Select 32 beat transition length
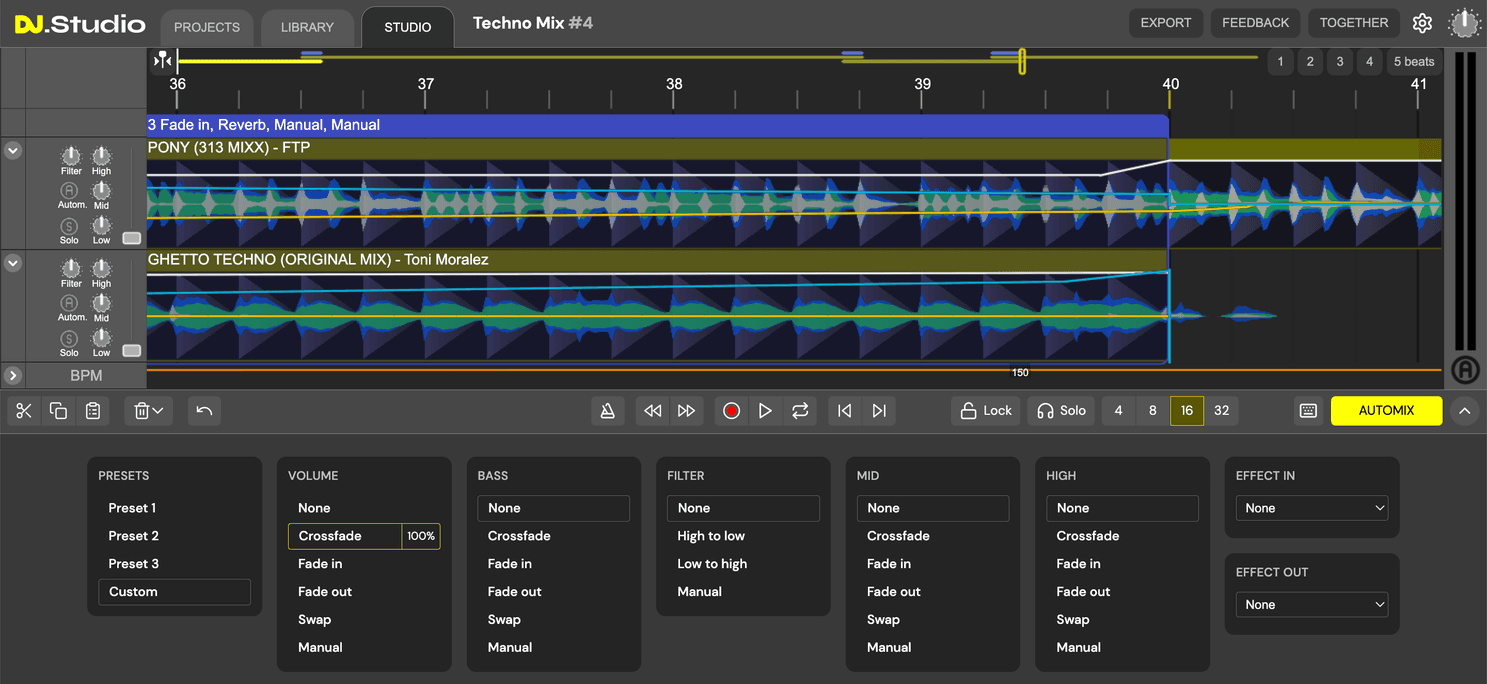Image resolution: width=1487 pixels, height=684 pixels. pyautogui.click(x=1221, y=411)
